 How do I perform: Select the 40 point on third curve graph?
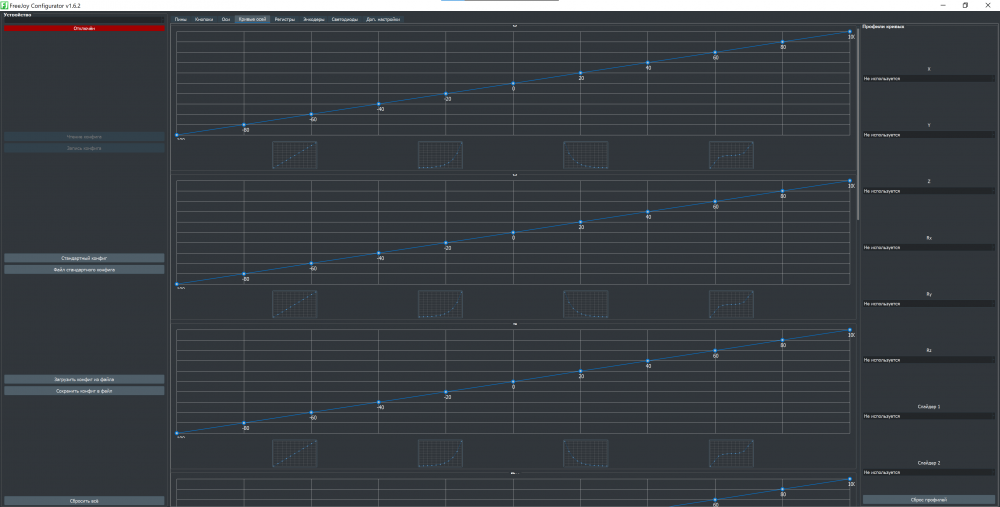pyautogui.click(x=647, y=361)
